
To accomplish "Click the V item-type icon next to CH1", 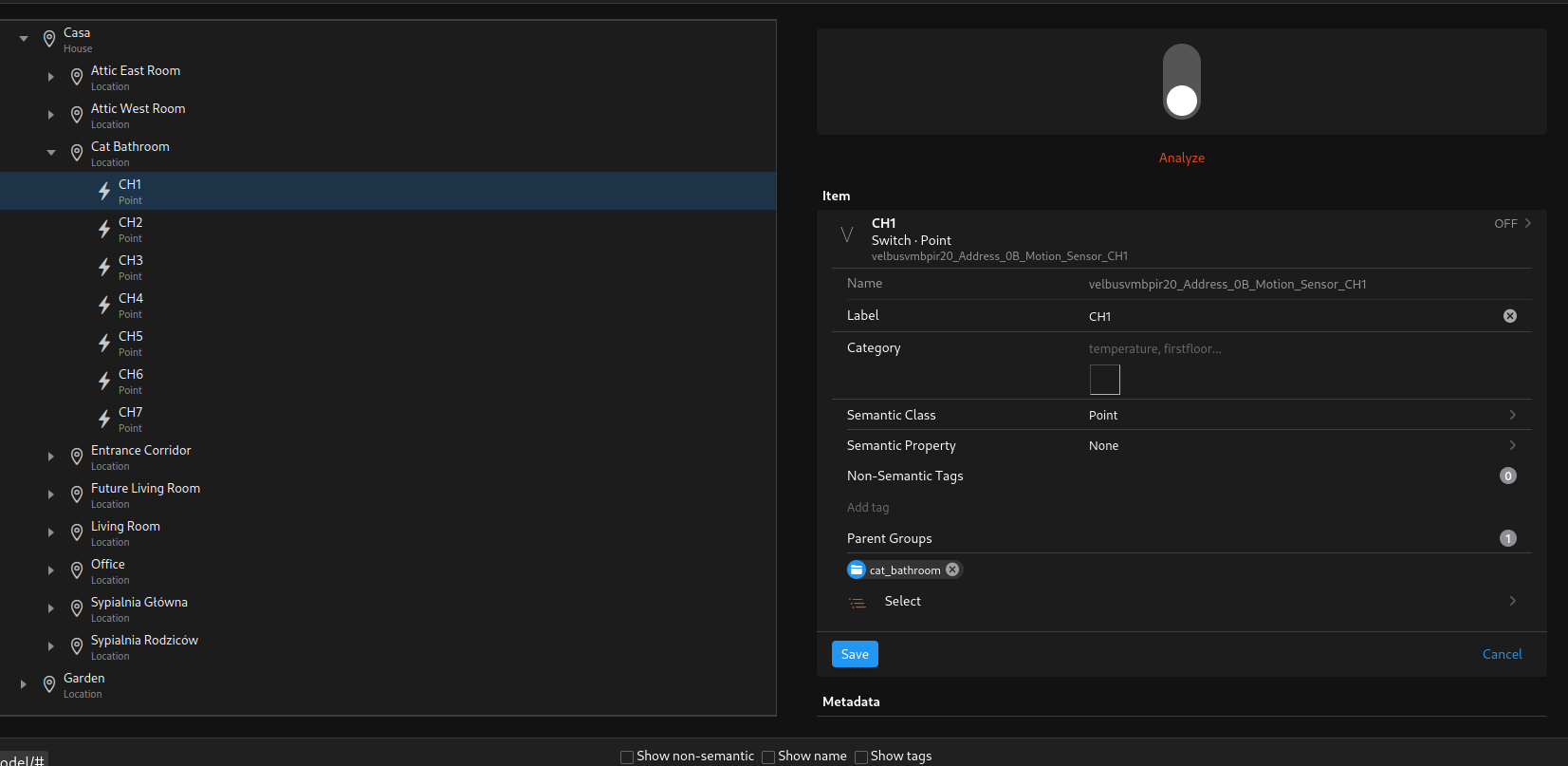I will [x=847, y=234].
